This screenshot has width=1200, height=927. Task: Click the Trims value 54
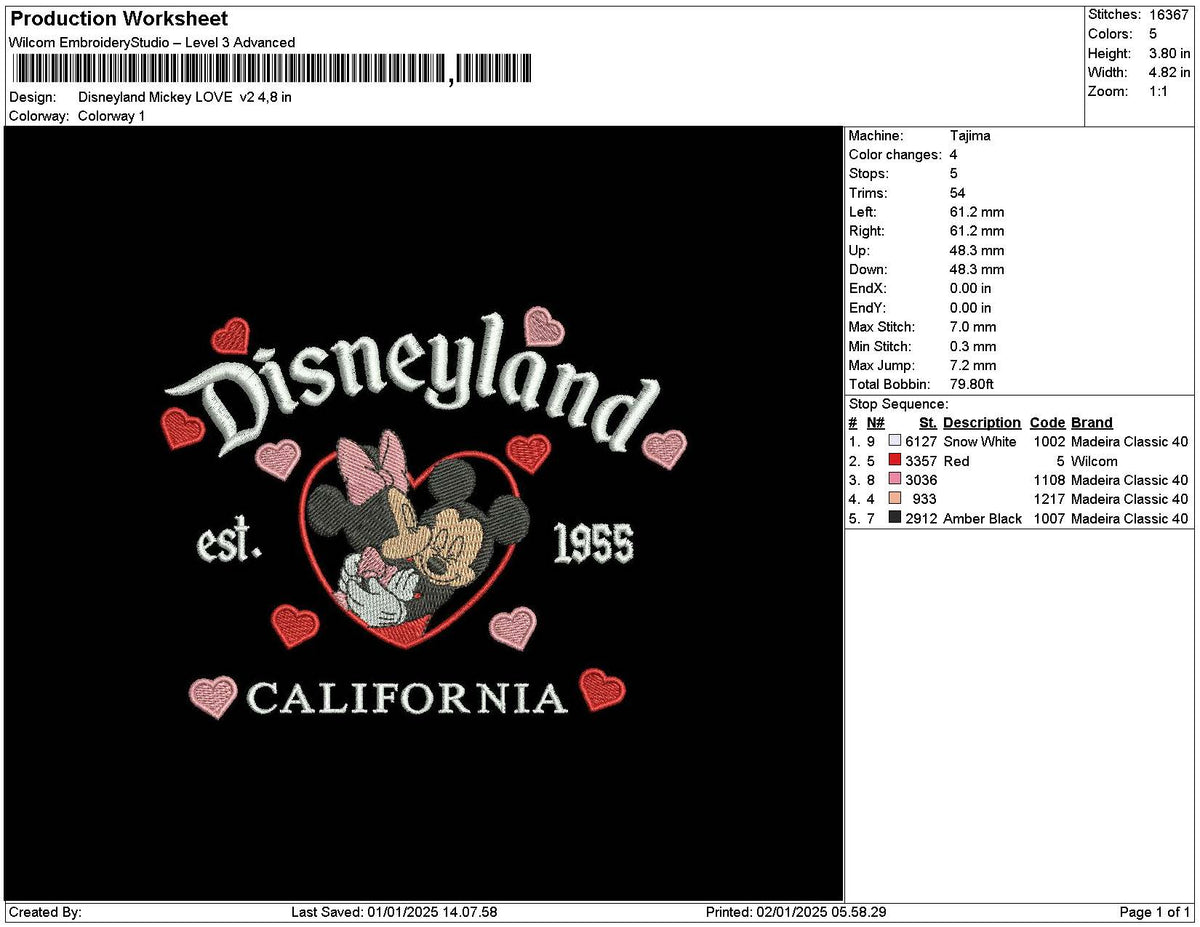click(958, 193)
